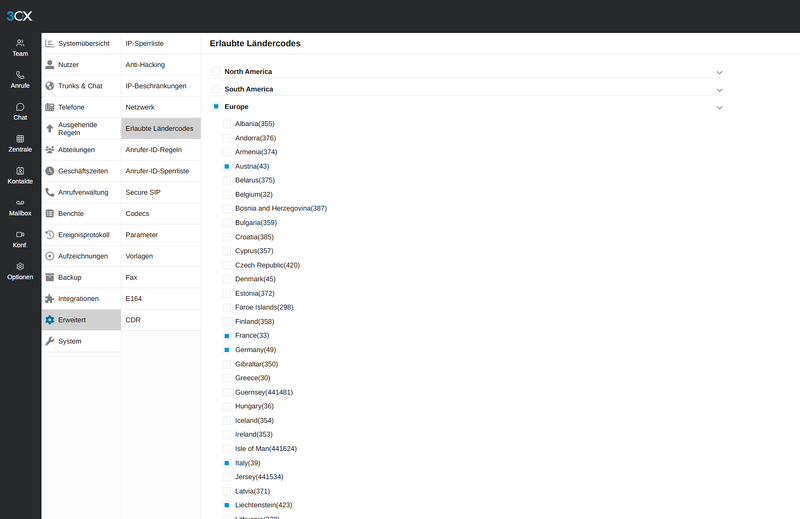Image resolution: width=800 pixels, height=519 pixels.
Task: Open the Anti-Hacking submenu item
Action: pyautogui.click(x=161, y=65)
